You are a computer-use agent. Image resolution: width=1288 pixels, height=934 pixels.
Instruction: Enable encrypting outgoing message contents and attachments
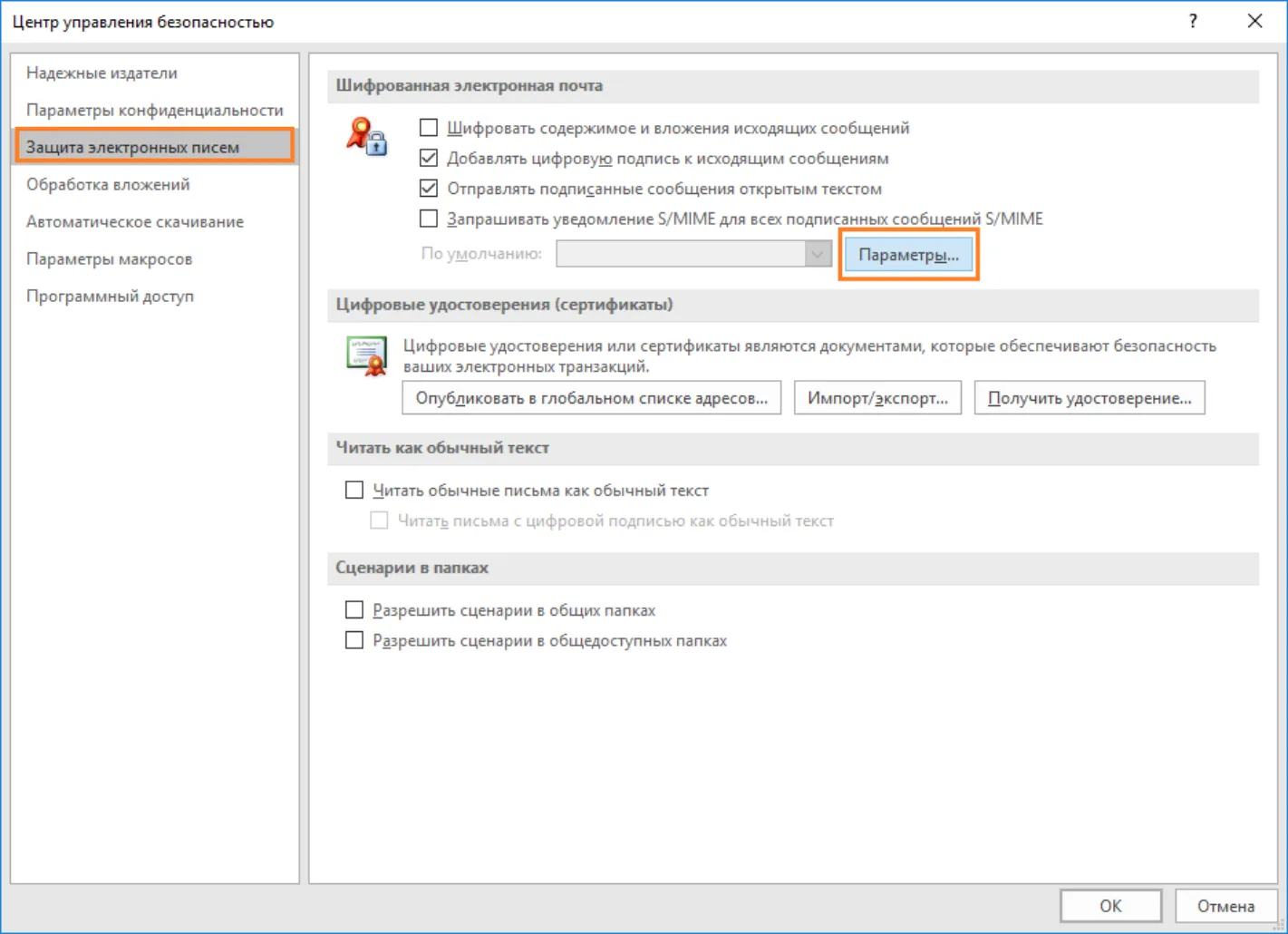point(429,128)
